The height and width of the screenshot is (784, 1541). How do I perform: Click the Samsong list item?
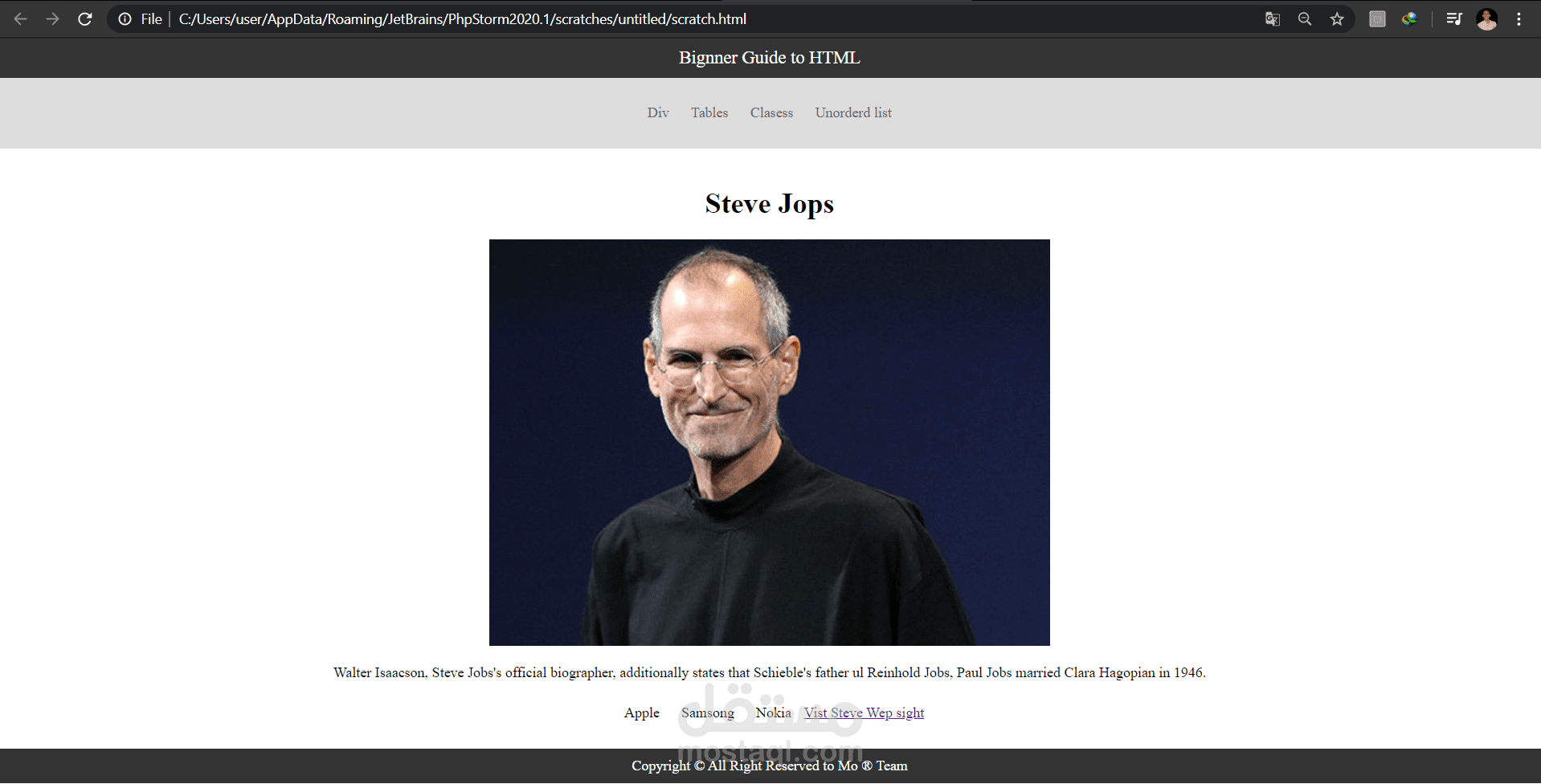pos(706,713)
